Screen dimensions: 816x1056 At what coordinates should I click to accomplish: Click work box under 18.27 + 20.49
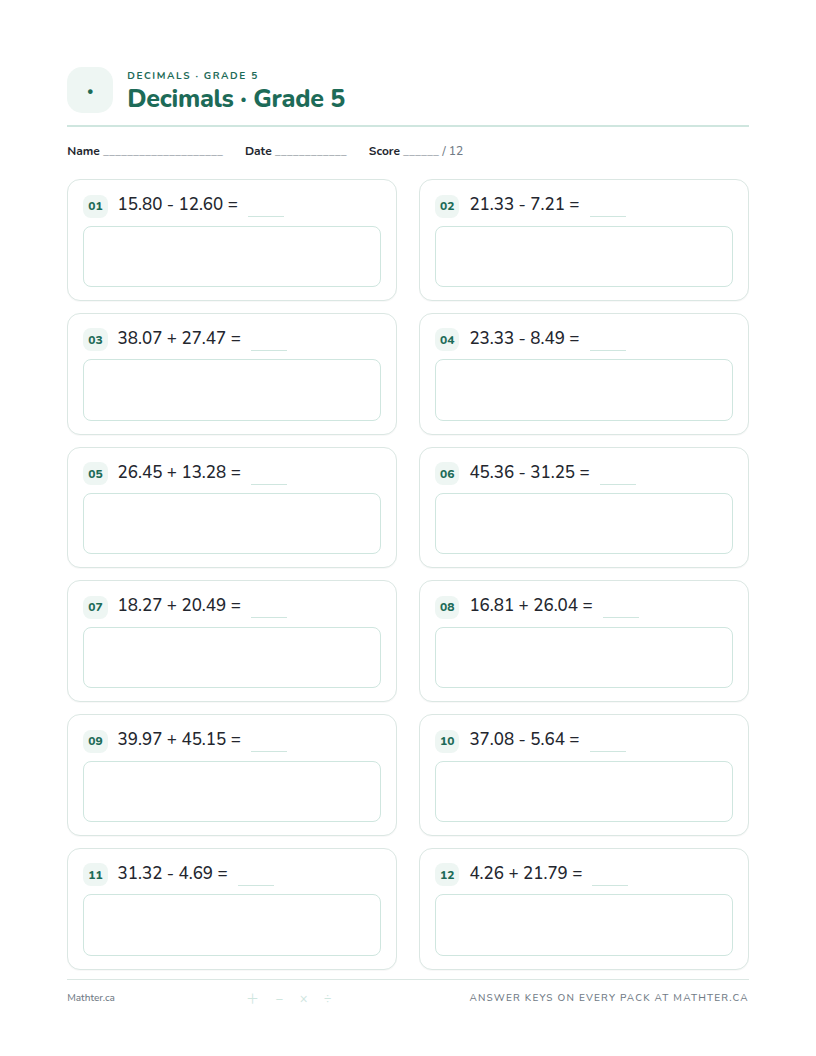[232, 657]
